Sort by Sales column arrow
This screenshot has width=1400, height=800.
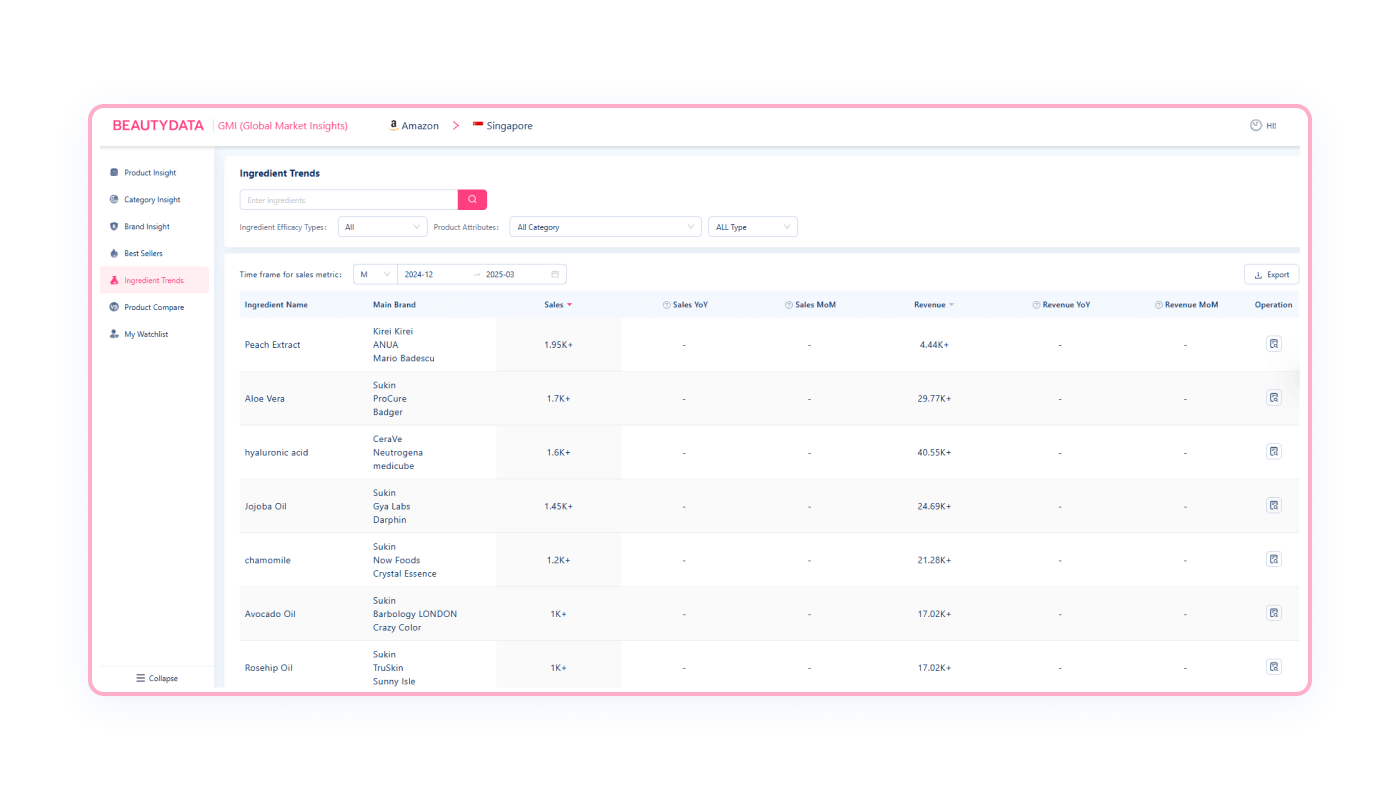point(570,305)
